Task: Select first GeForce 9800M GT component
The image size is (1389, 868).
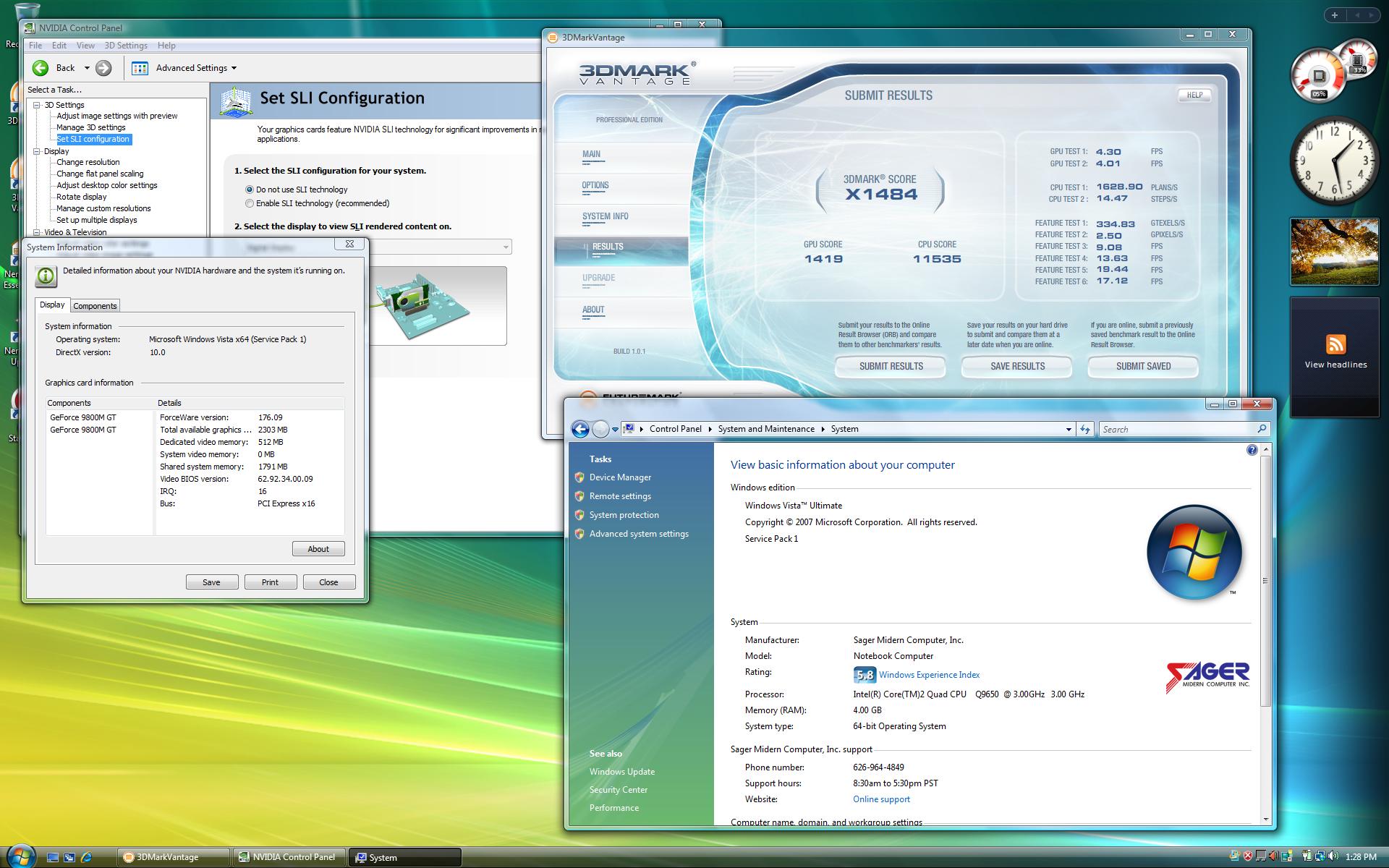Action: [83, 417]
